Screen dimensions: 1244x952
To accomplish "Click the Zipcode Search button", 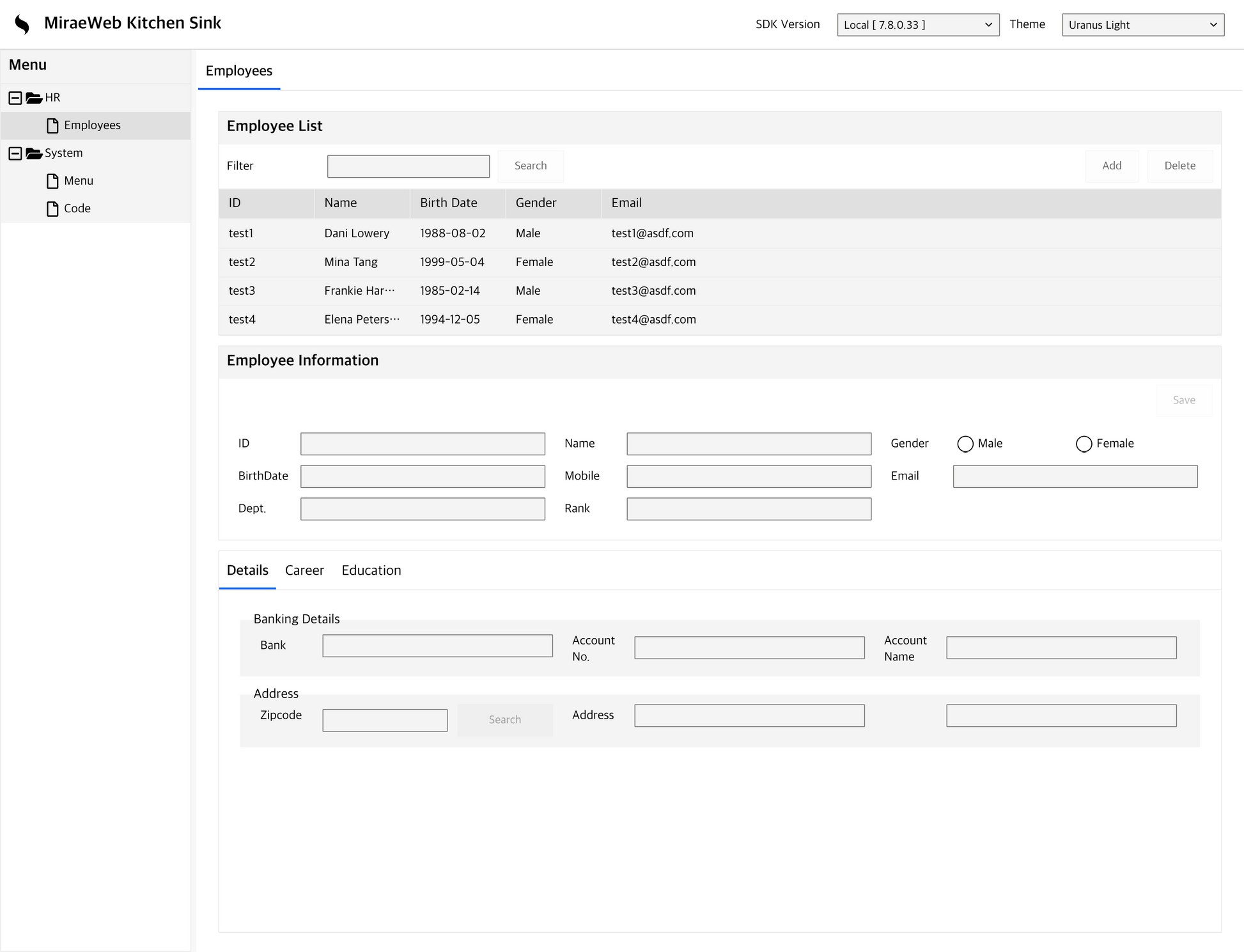I will (x=504, y=720).
